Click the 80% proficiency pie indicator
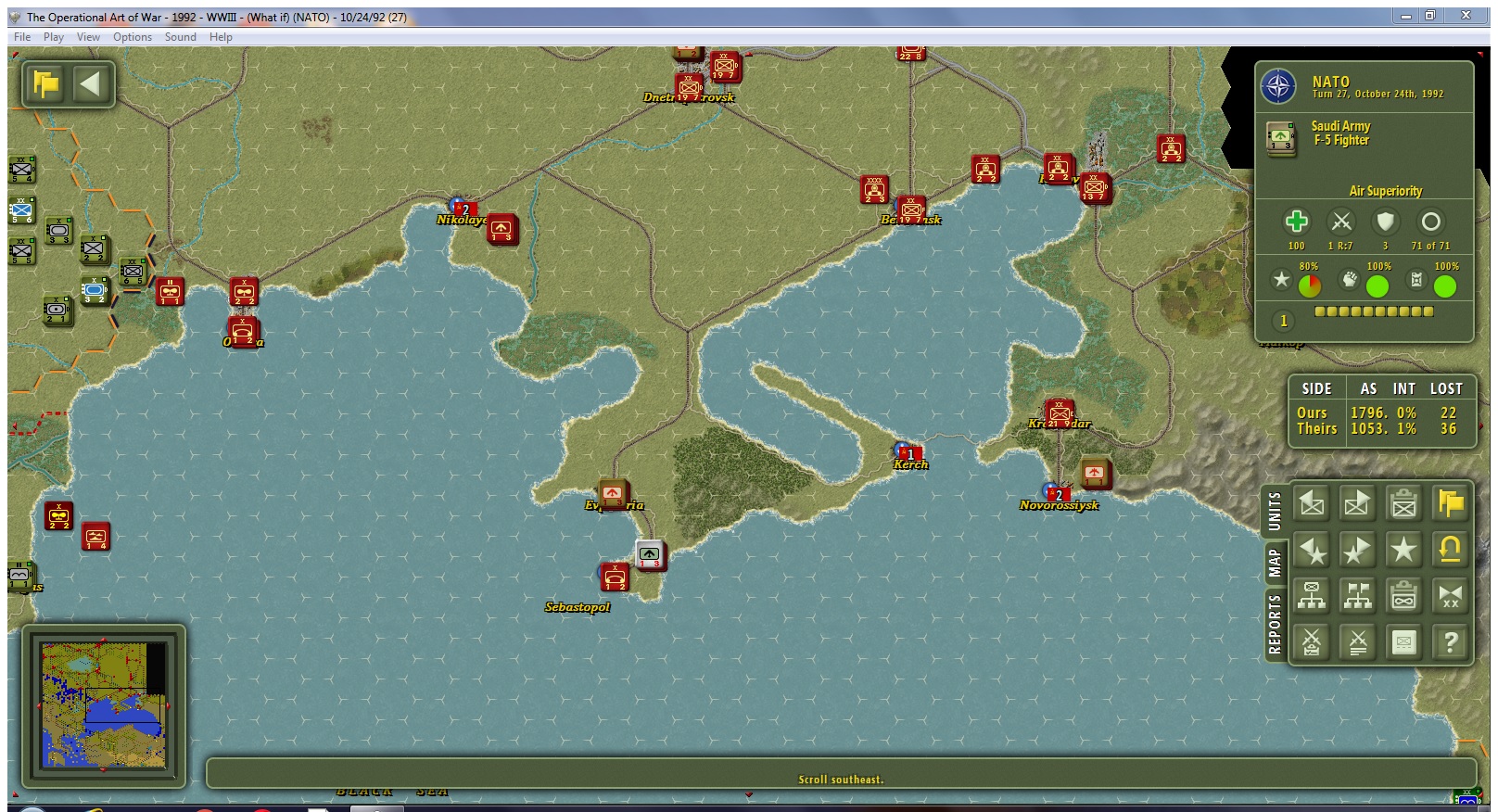 [x=1309, y=286]
